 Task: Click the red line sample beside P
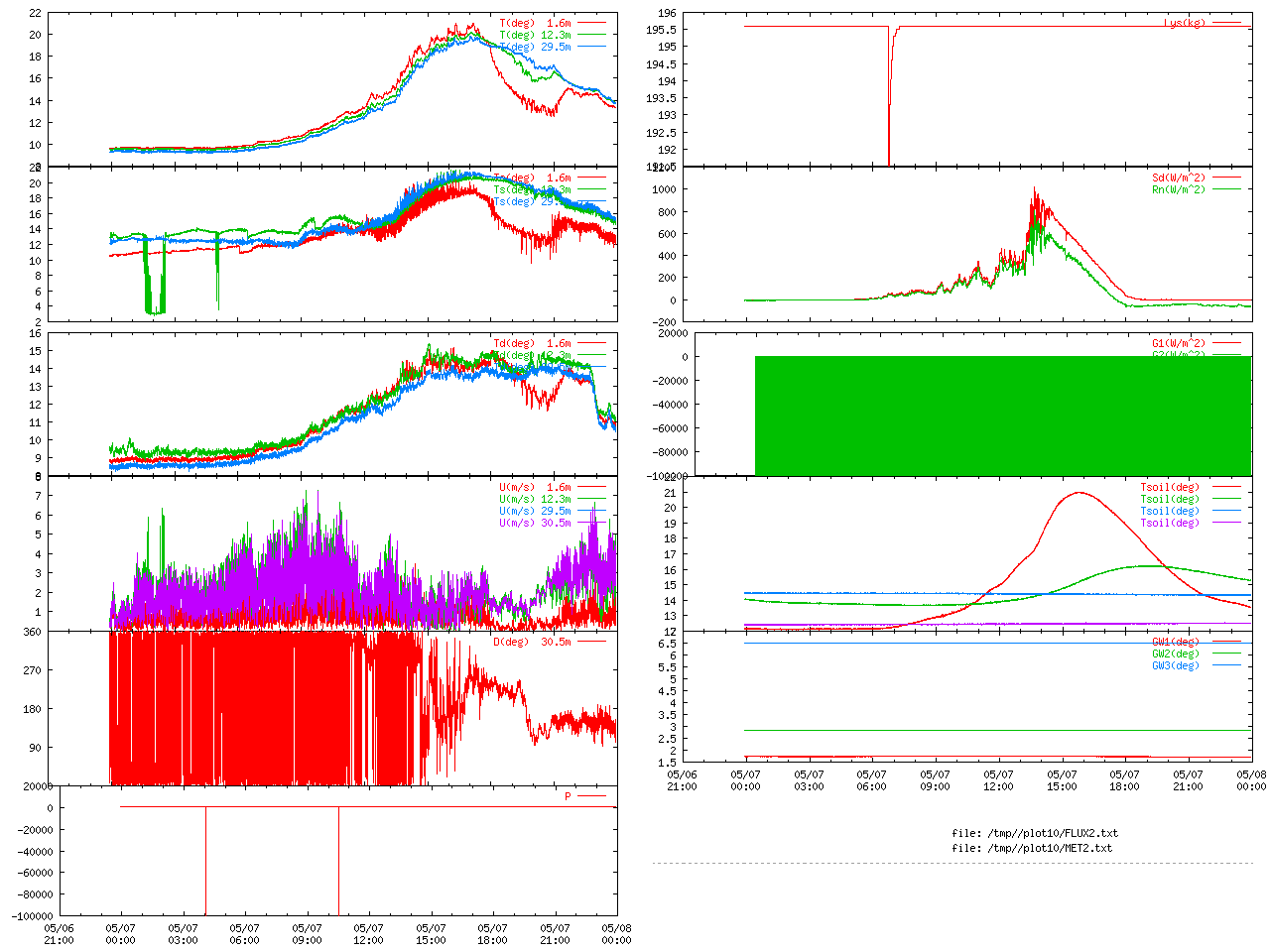point(590,796)
